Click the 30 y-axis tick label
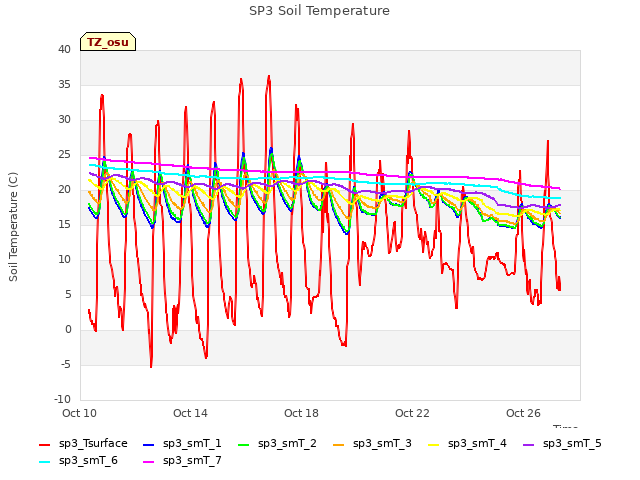640x480 pixels. (64, 120)
